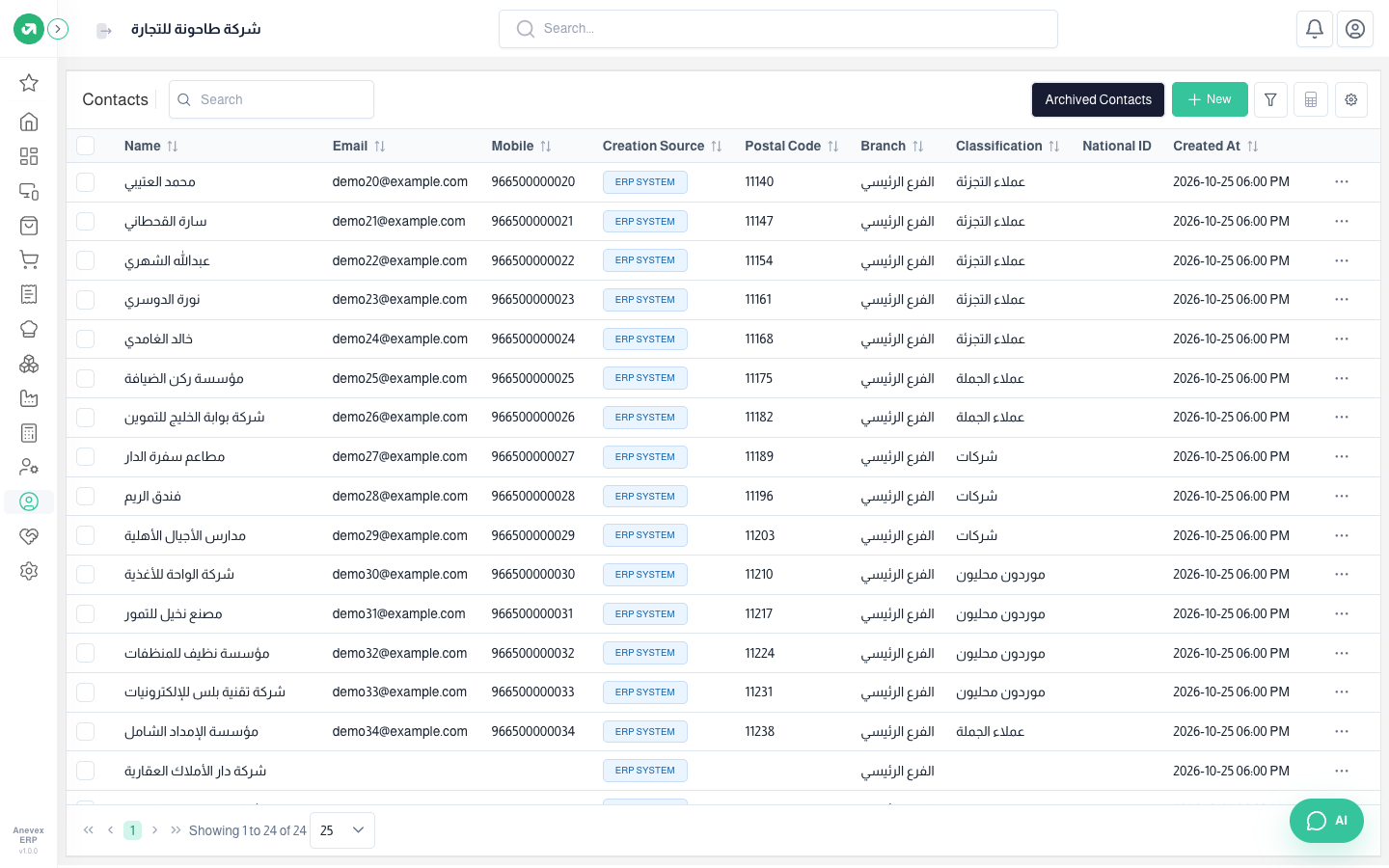Go to the home icon in sidebar
The height and width of the screenshot is (868, 1389).
[29, 122]
